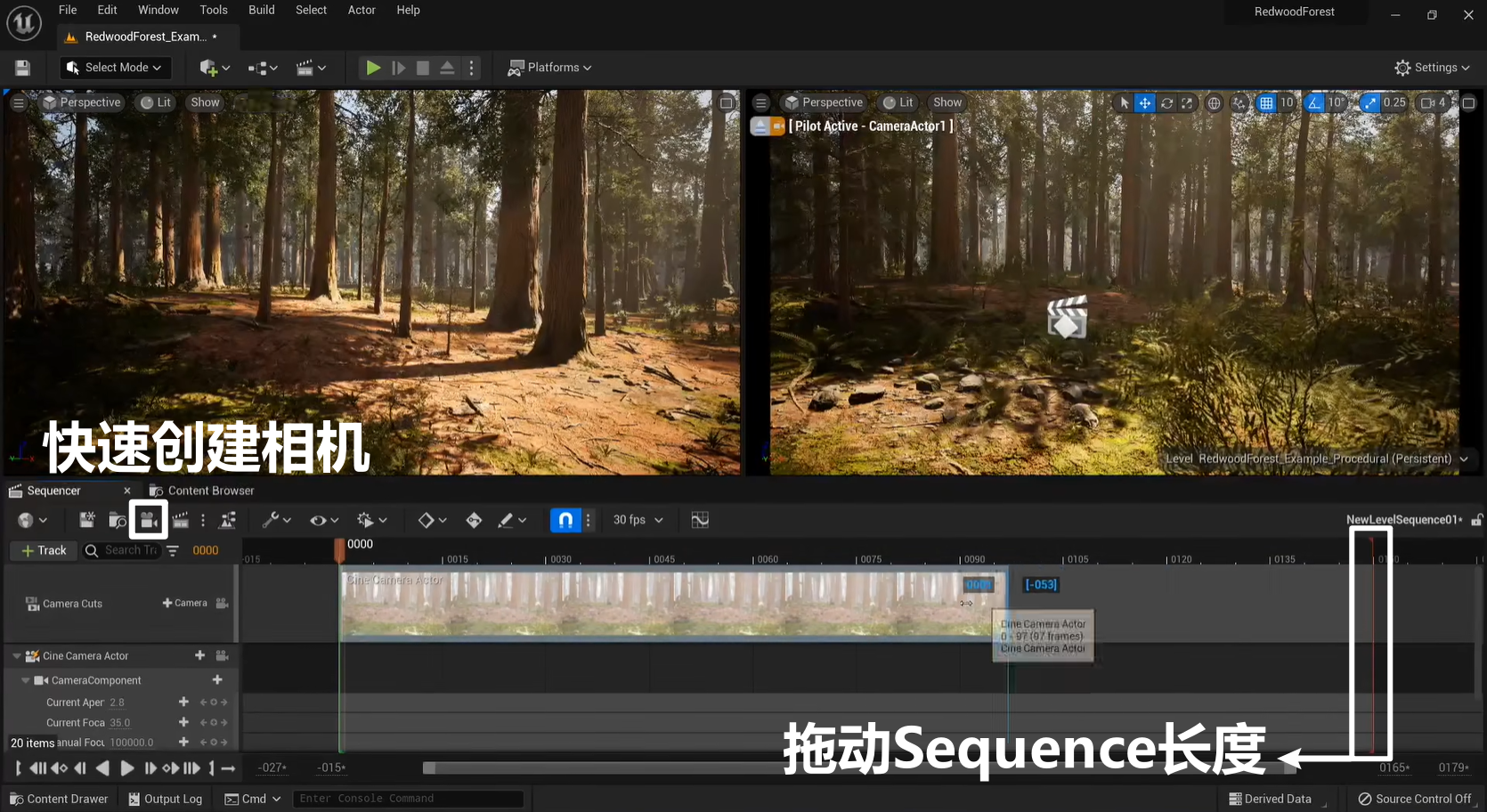This screenshot has height=812, width=1487.
Task: Choose the Rotate tool in viewport
Action: (1166, 103)
